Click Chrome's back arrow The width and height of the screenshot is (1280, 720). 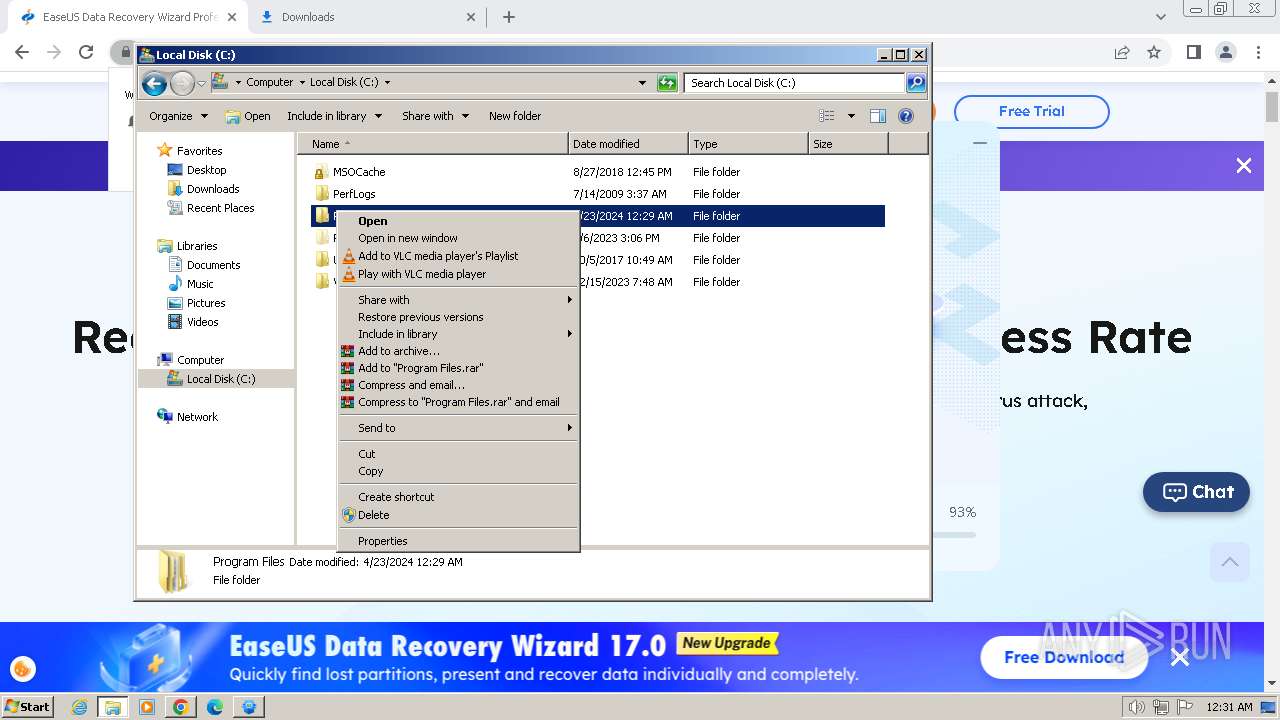(x=22, y=52)
